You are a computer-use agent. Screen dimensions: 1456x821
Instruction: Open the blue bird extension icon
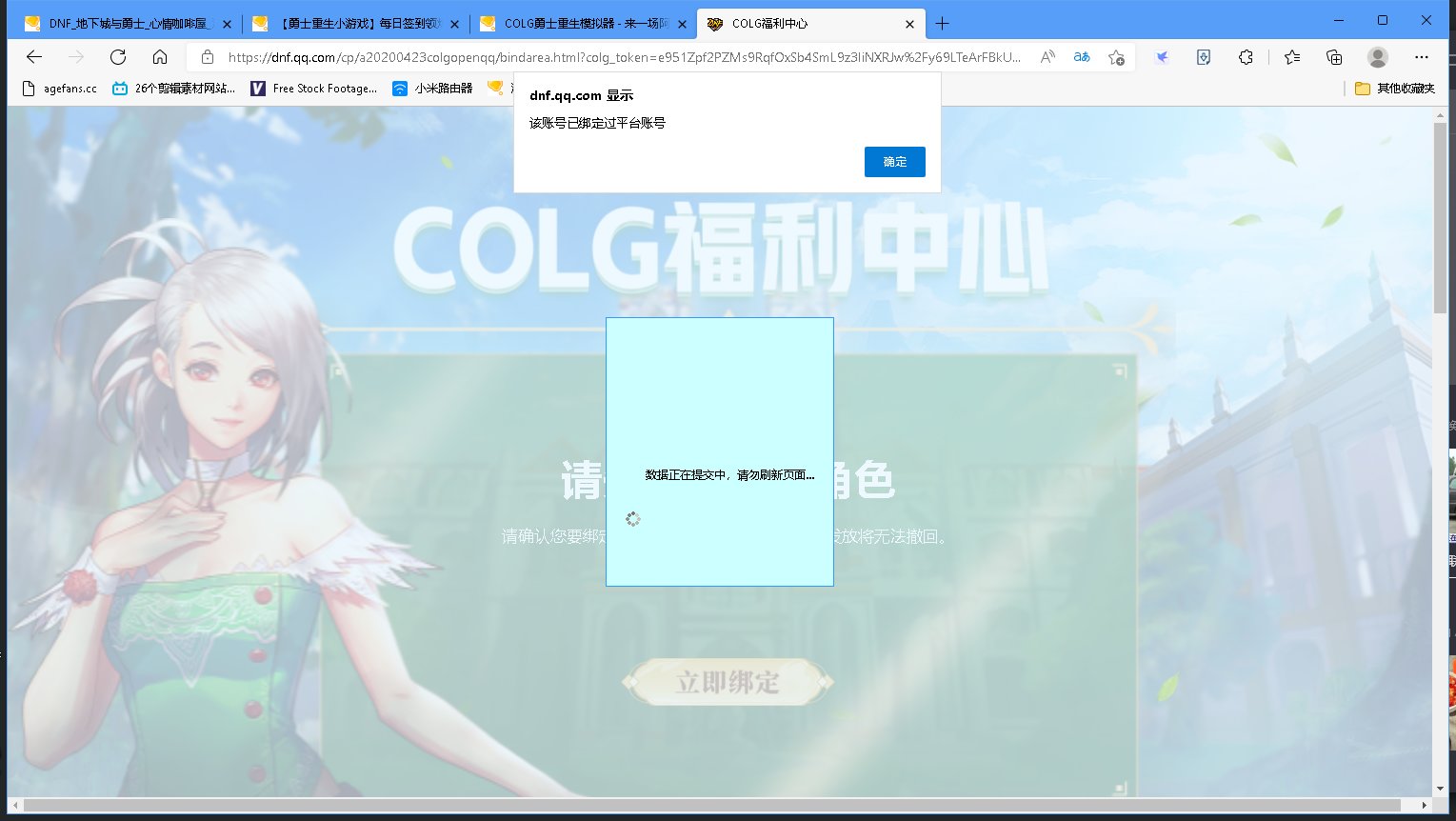1162,57
